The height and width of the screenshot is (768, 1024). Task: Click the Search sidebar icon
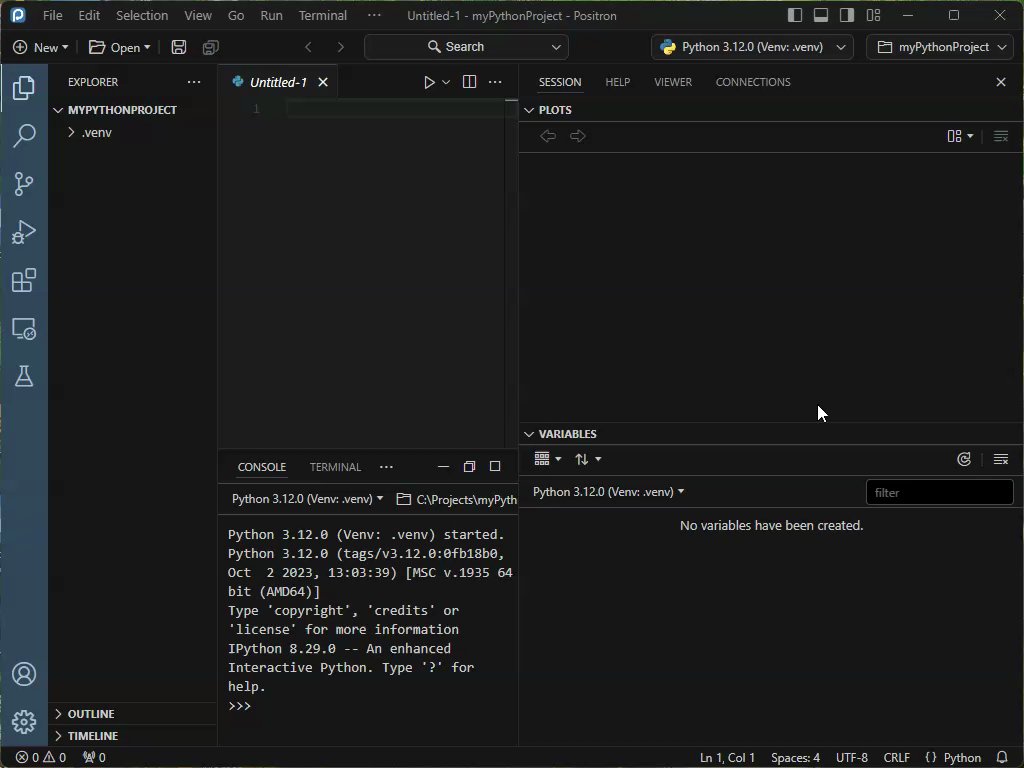point(24,136)
